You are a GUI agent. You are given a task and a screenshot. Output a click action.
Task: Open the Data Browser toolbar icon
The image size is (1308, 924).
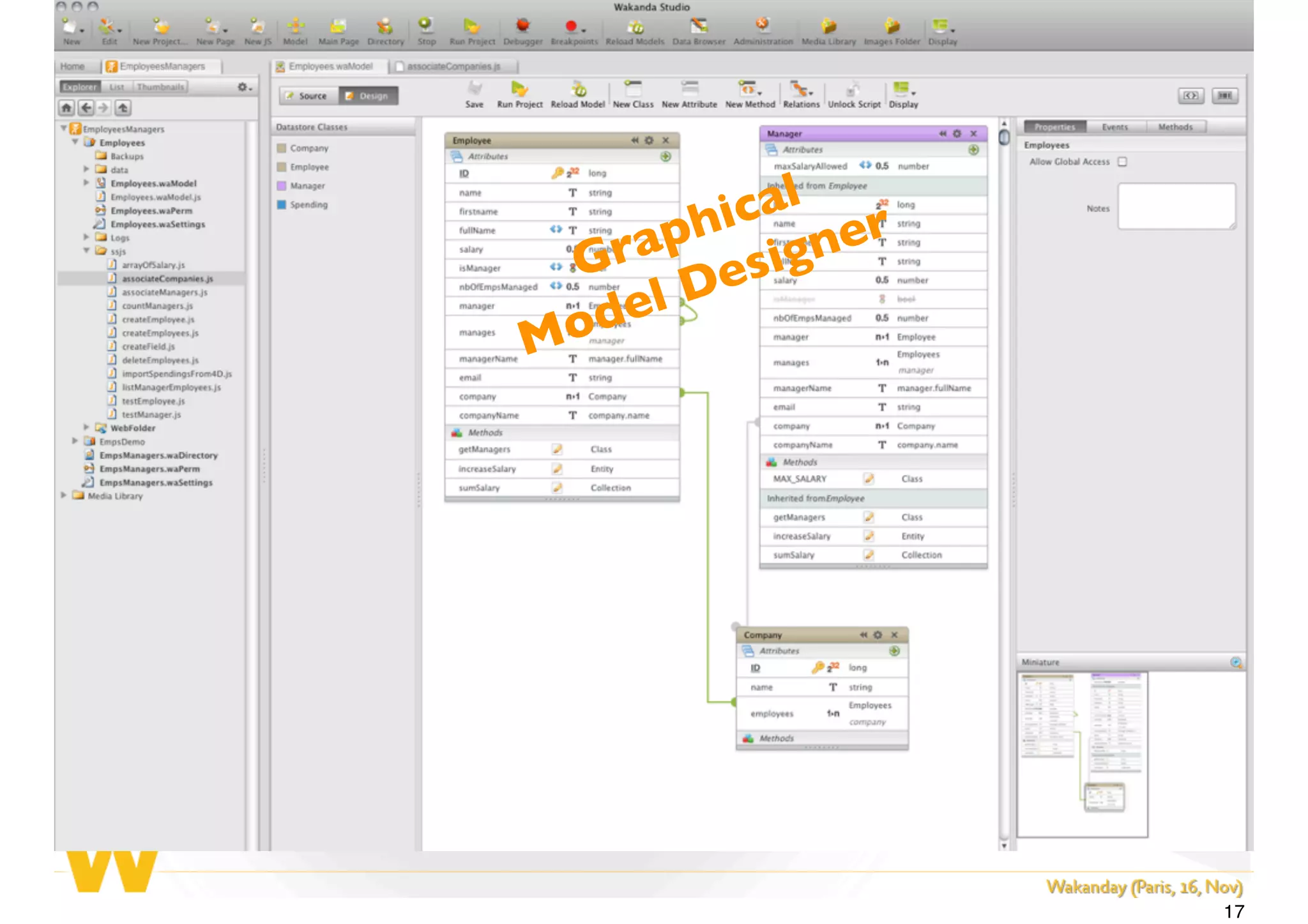coord(699,27)
